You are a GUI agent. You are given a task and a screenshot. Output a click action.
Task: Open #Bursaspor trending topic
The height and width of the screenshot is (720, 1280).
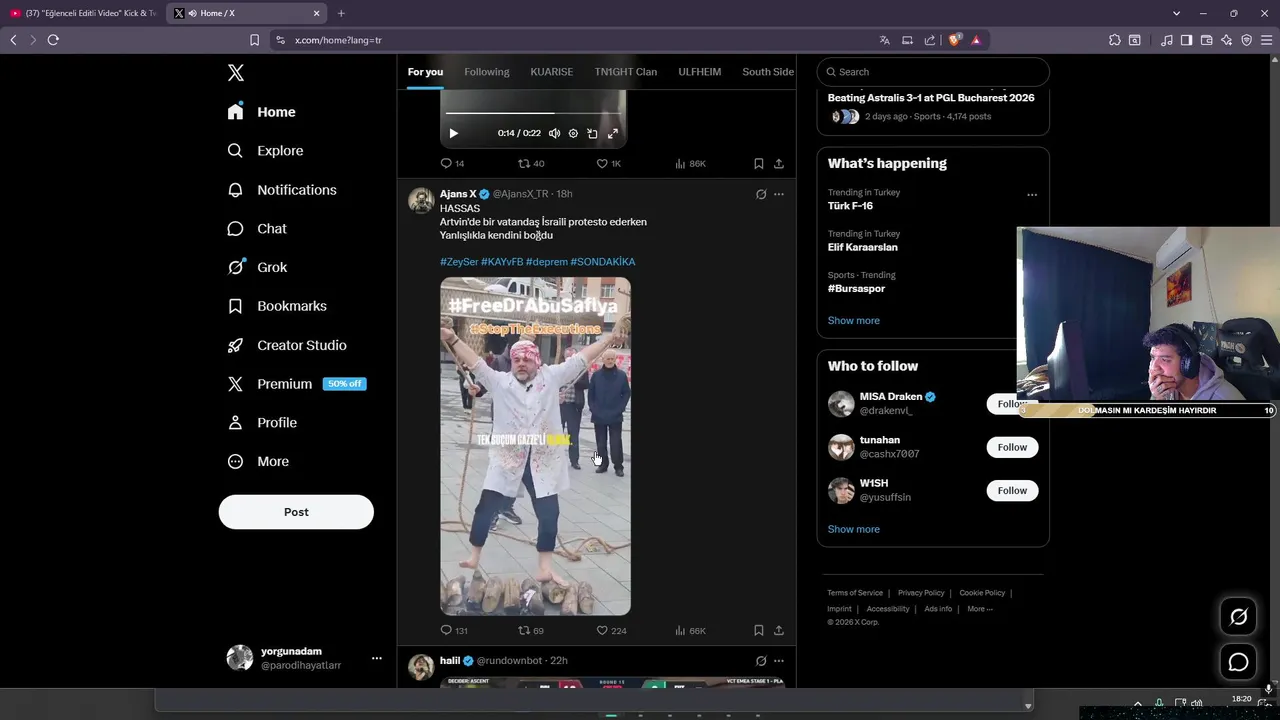pyautogui.click(x=856, y=289)
